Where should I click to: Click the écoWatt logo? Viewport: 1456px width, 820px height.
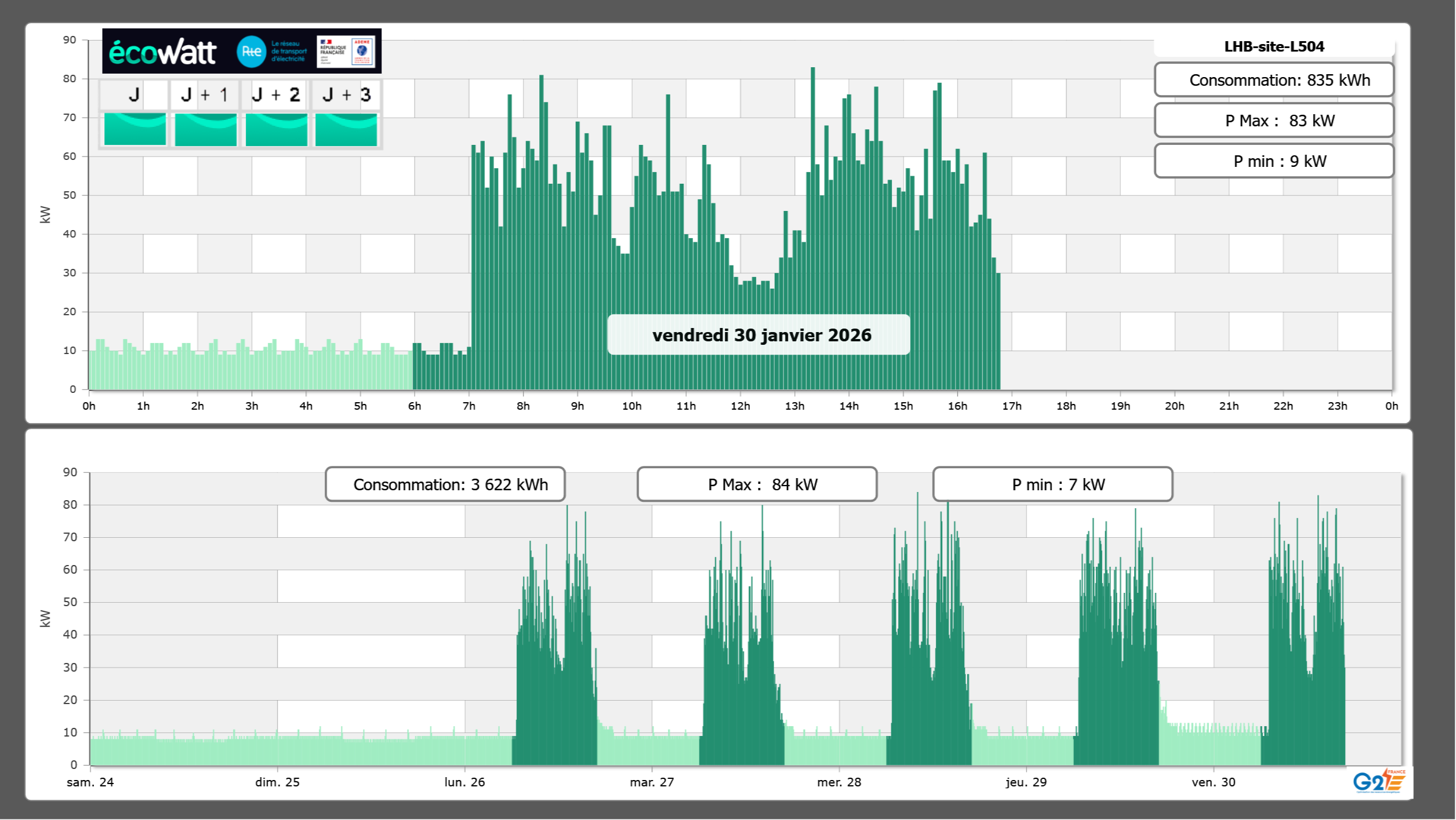click(163, 52)
